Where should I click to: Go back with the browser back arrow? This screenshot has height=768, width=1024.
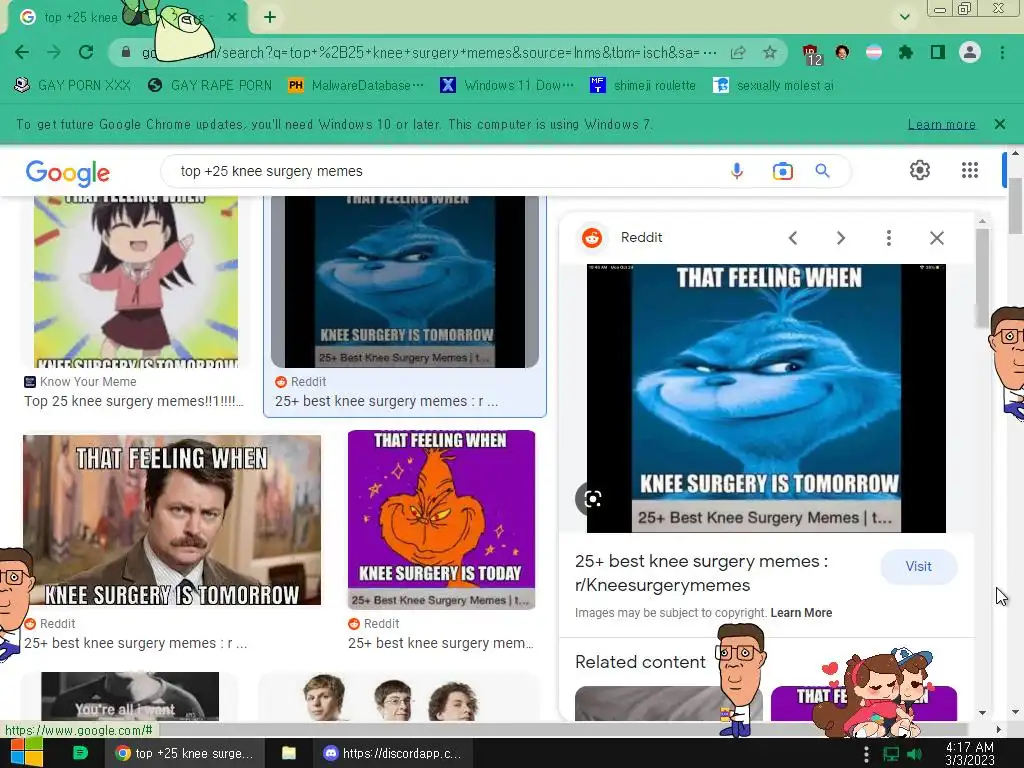point(22,52)
